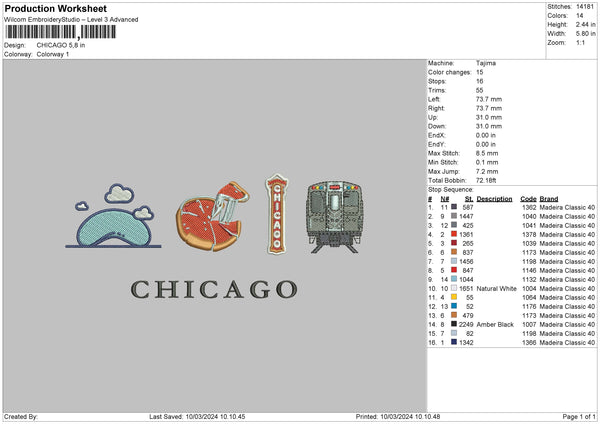The width and height of the screenshot is (600, 424).
Task: Select the deep dish pizza embroidery graphic
Action: pyautogui.click(x=213, y=217)
